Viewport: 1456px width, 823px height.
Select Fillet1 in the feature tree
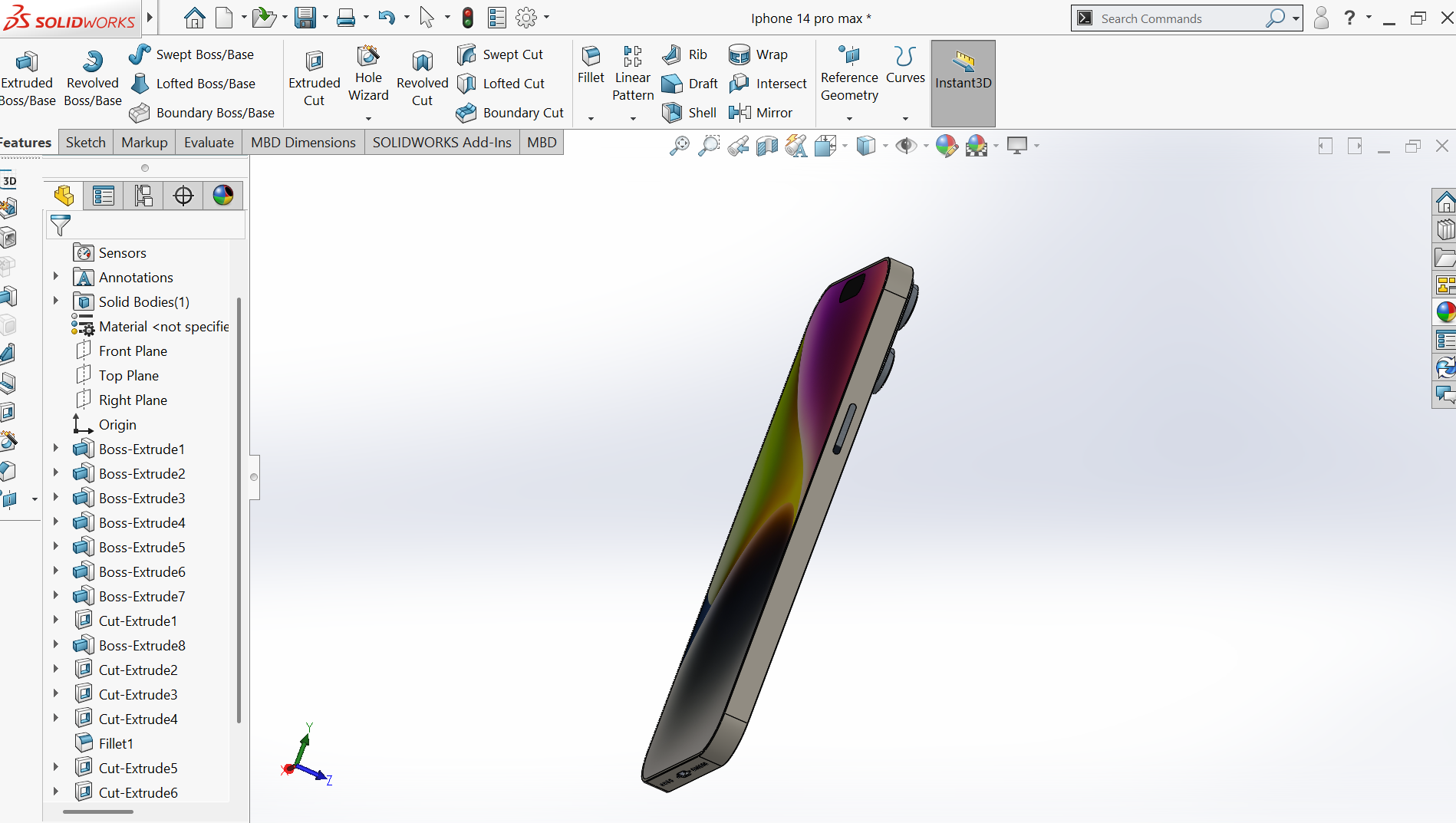pyautogui.click(x=116, y=743)
